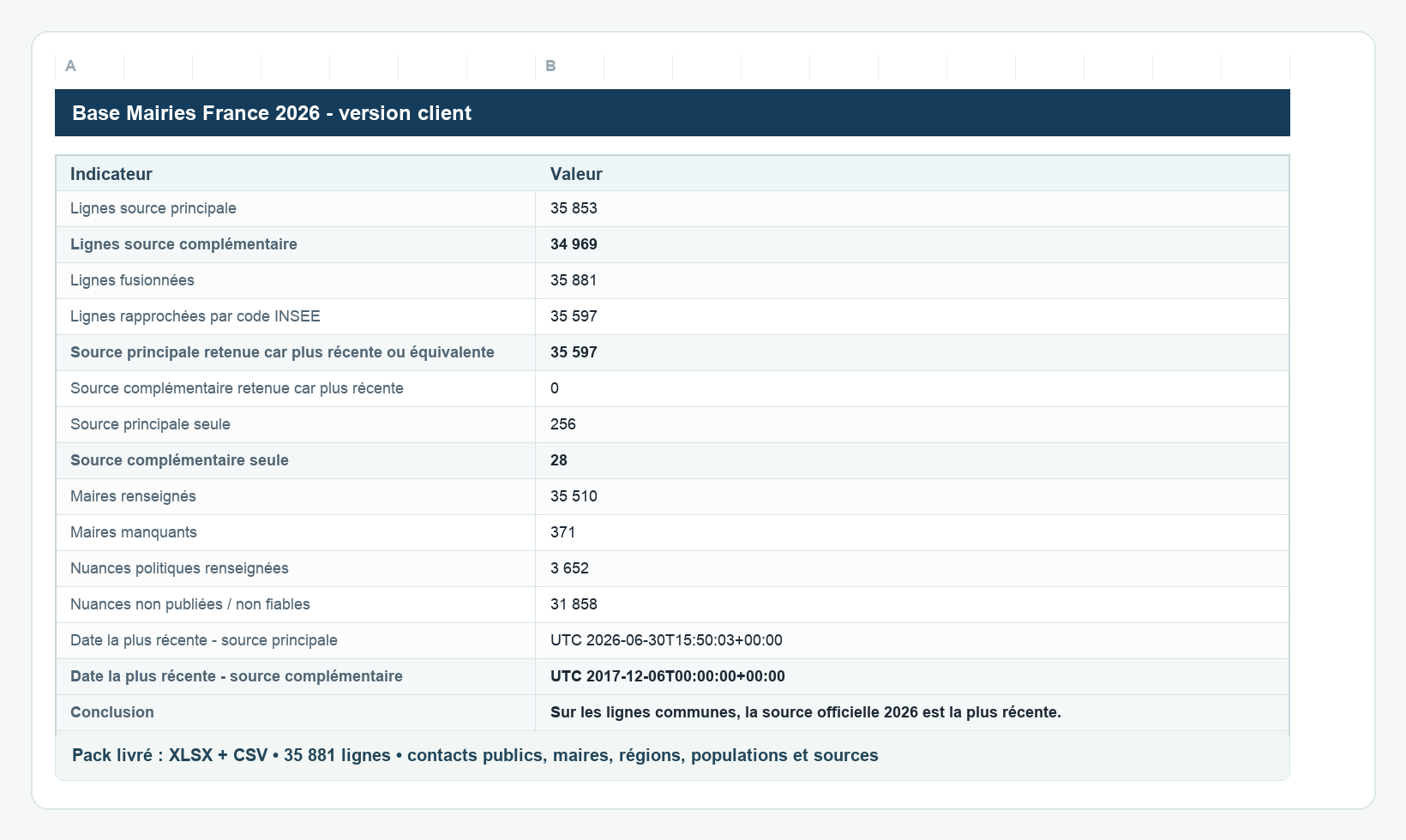Select column A header
The height and width of the screenshot is (840, 1406).
click(295, 66)
